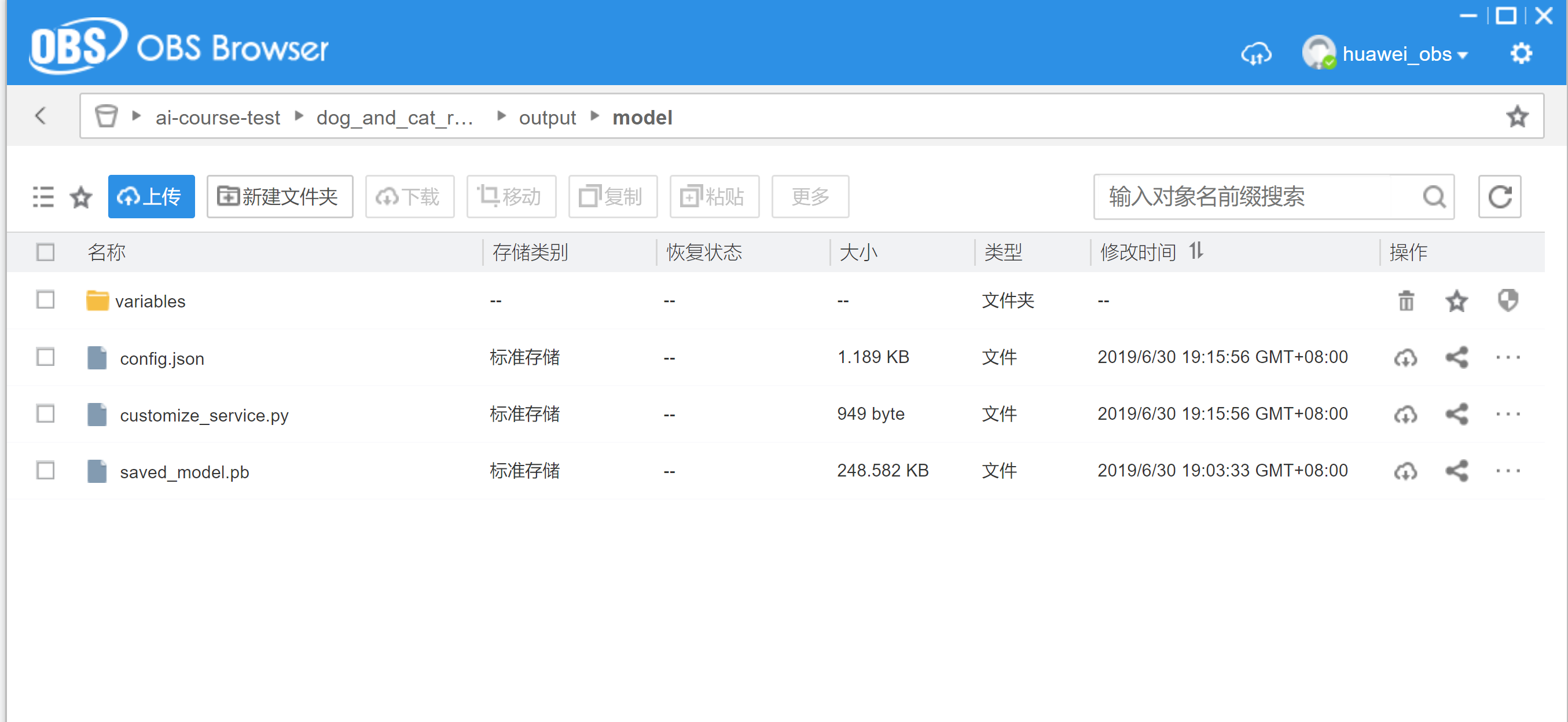
Task: Open more options for customize_service.py
Action: 1508,415
